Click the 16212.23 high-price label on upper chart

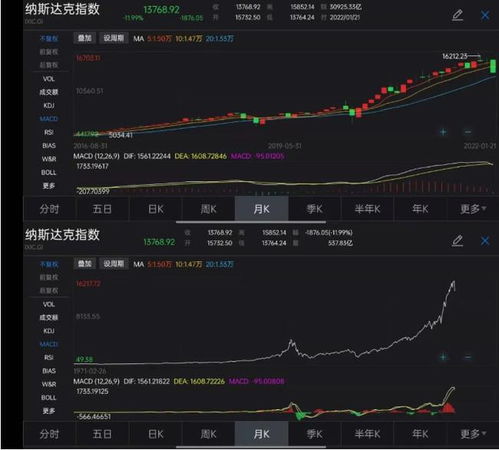(455, 56)
